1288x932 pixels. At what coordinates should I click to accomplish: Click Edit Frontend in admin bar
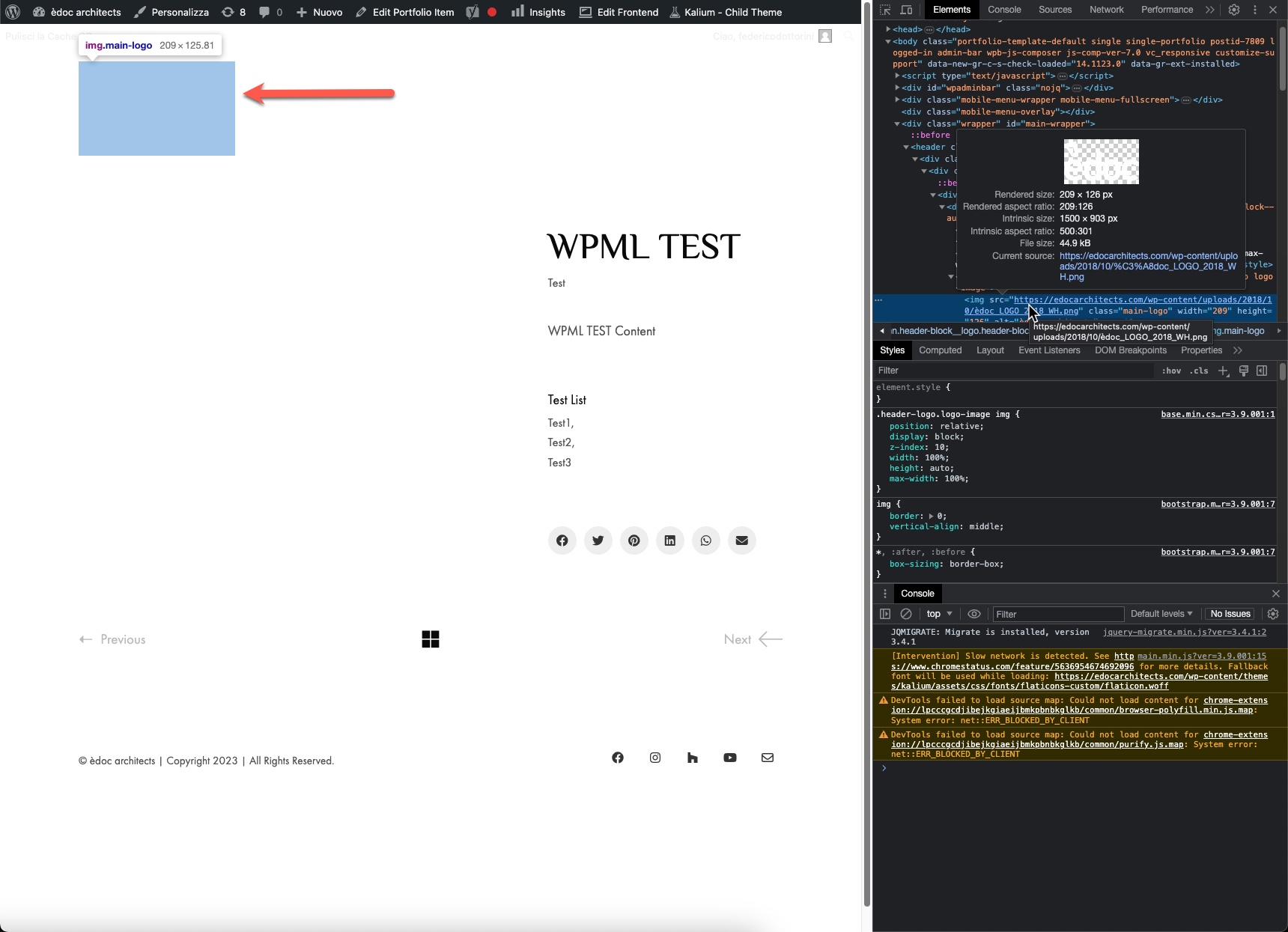tap(619, 12)
